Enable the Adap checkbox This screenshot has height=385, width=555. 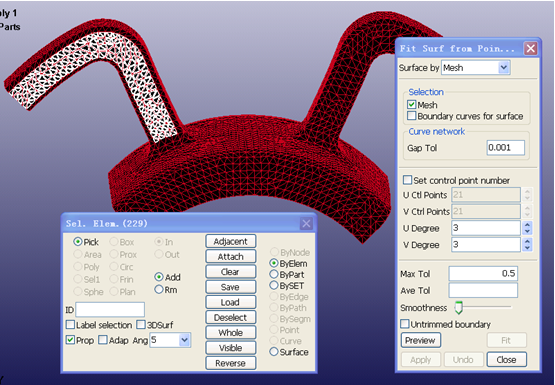coord(103,340)
